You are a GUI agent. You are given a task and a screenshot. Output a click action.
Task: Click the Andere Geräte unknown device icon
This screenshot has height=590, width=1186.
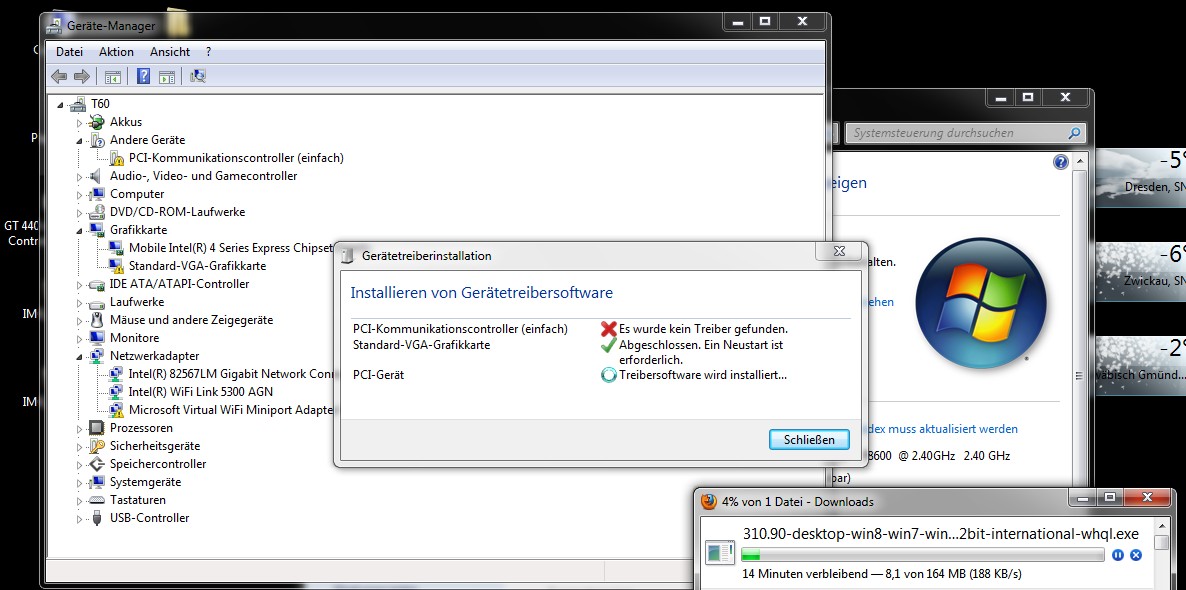coord(96,140)
